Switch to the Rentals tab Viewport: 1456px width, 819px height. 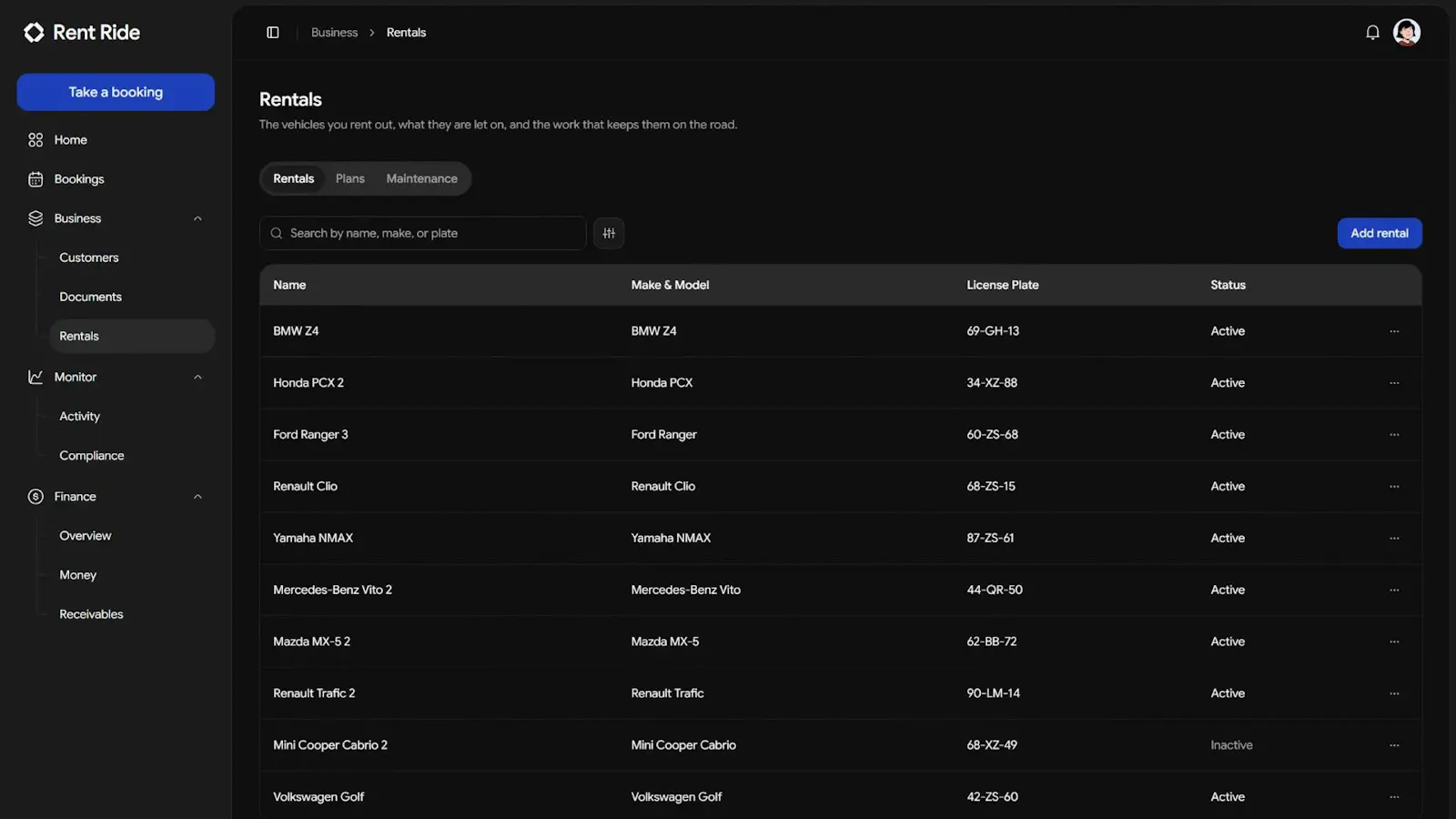click(293, 178)
